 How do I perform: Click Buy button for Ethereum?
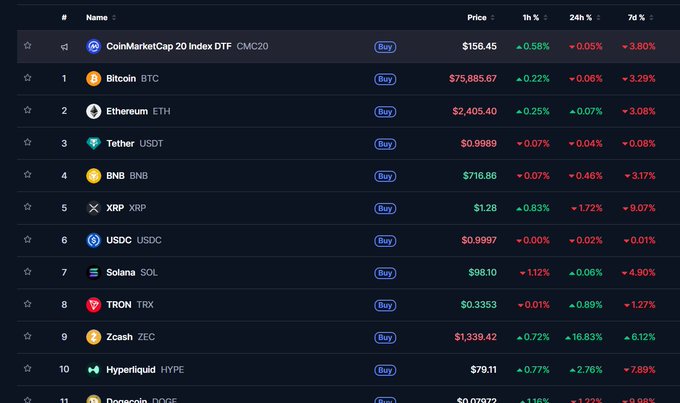click(385, 111)
